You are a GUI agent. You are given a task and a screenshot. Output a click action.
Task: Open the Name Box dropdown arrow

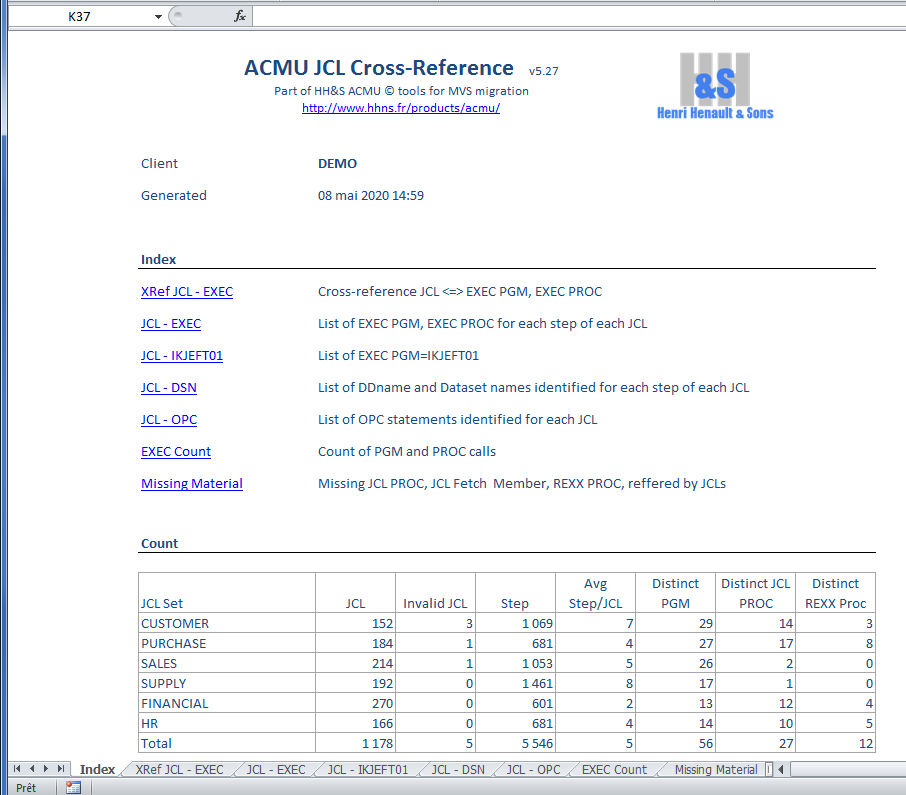(158, 17)
